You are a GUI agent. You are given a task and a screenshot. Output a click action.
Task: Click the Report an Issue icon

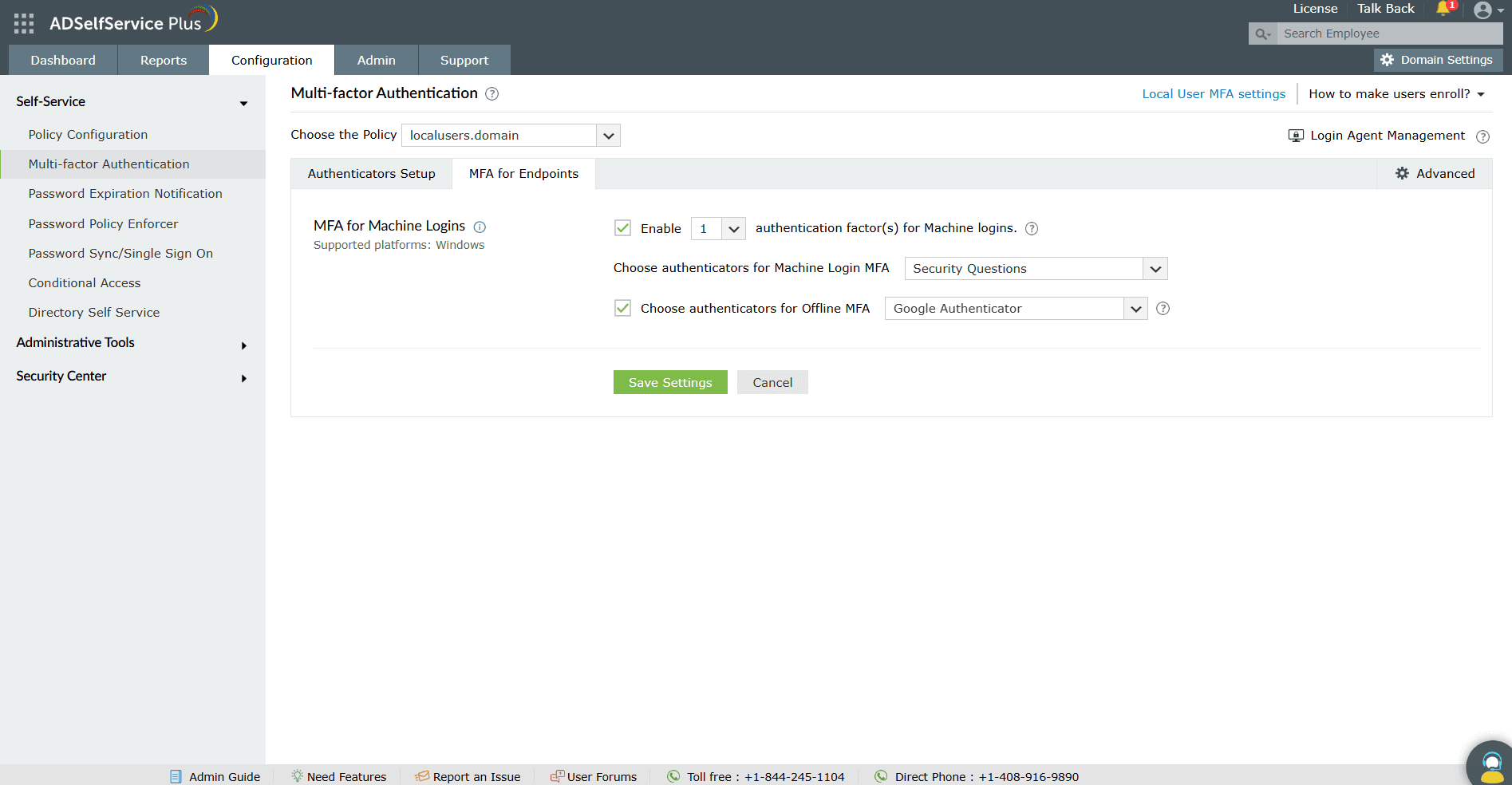[x=420, y=775]
